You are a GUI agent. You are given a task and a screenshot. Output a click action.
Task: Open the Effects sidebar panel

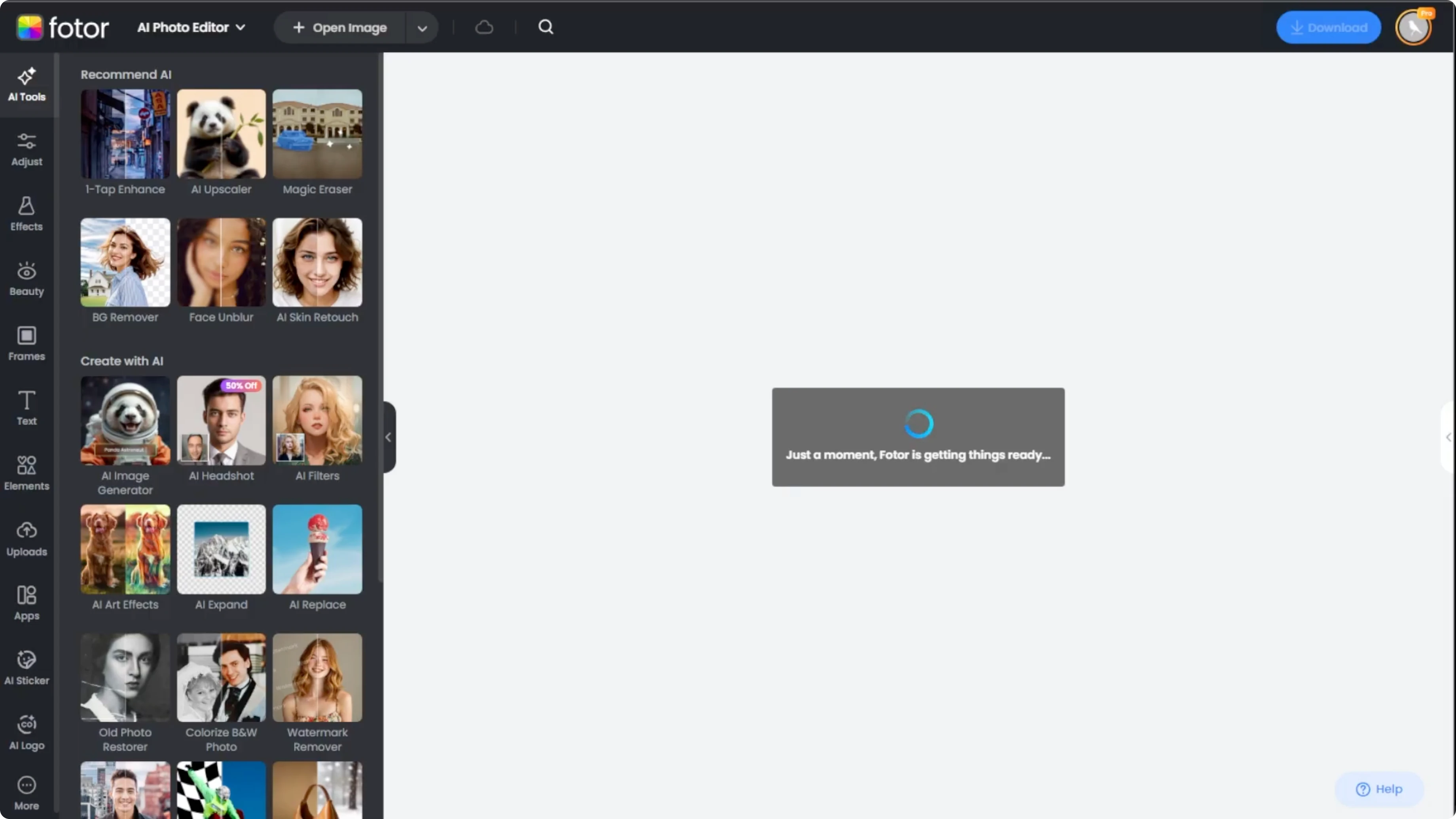pos(27,215)
